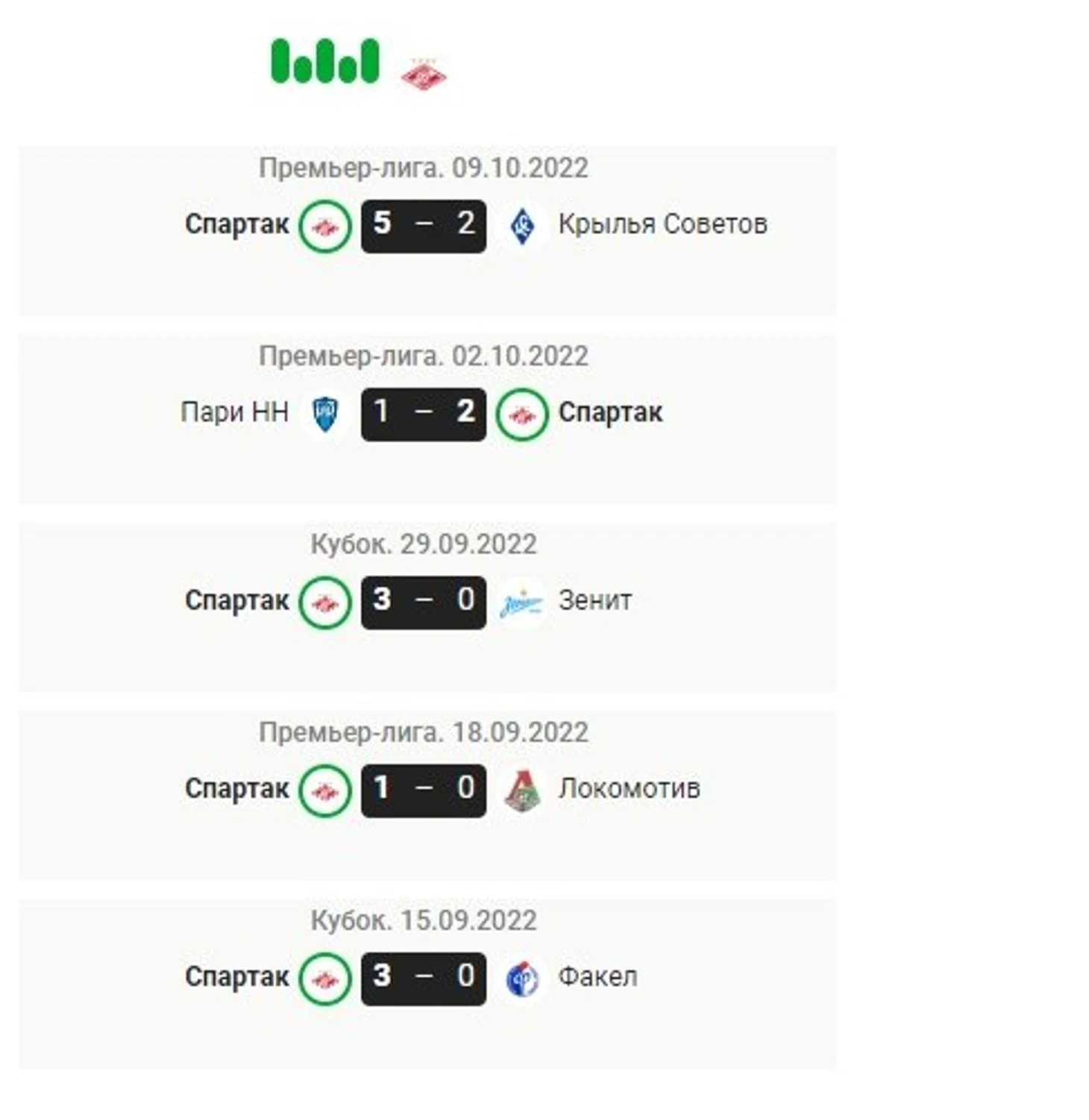Open the Зенит team link
The height and width of the screenshot is (1120, 1089).
[595, 600]
